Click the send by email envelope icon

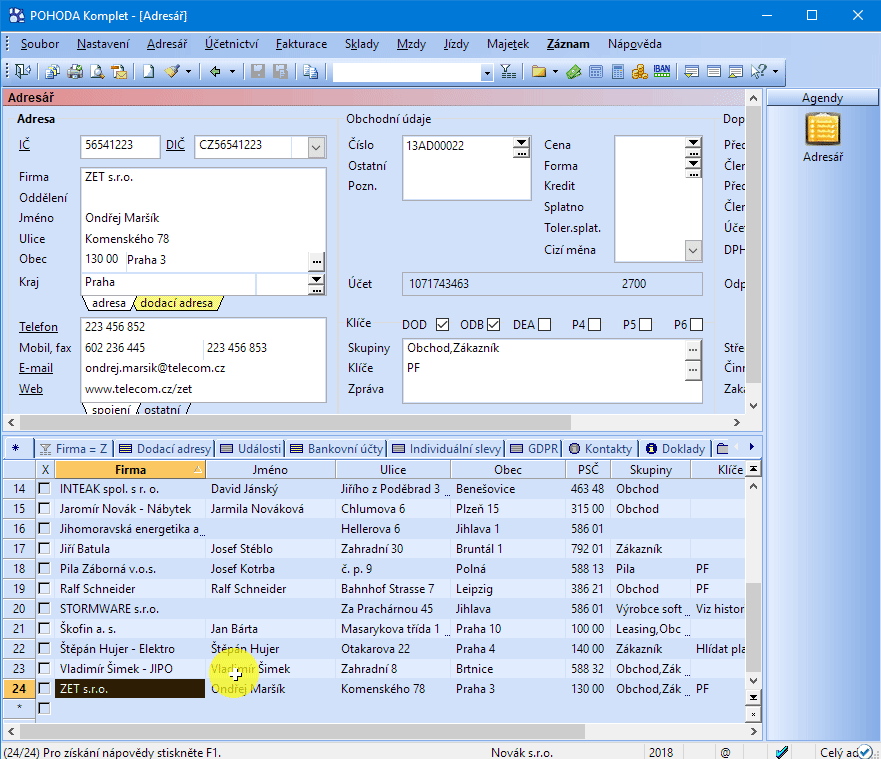tap(119, 71)
